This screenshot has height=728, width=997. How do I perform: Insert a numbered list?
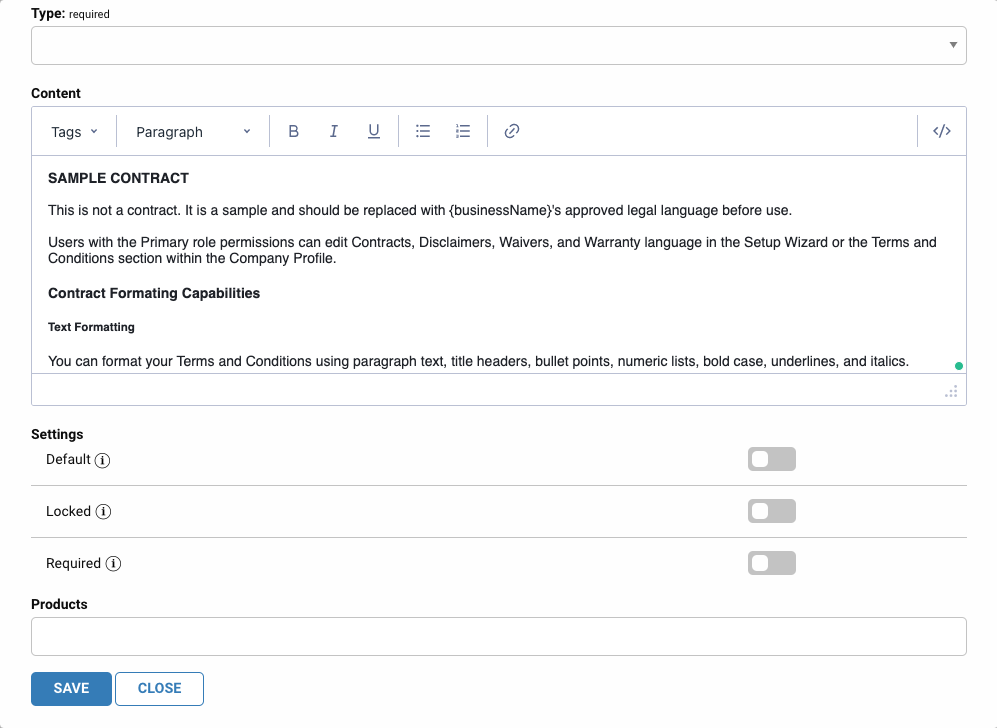[x=463, y=132]
